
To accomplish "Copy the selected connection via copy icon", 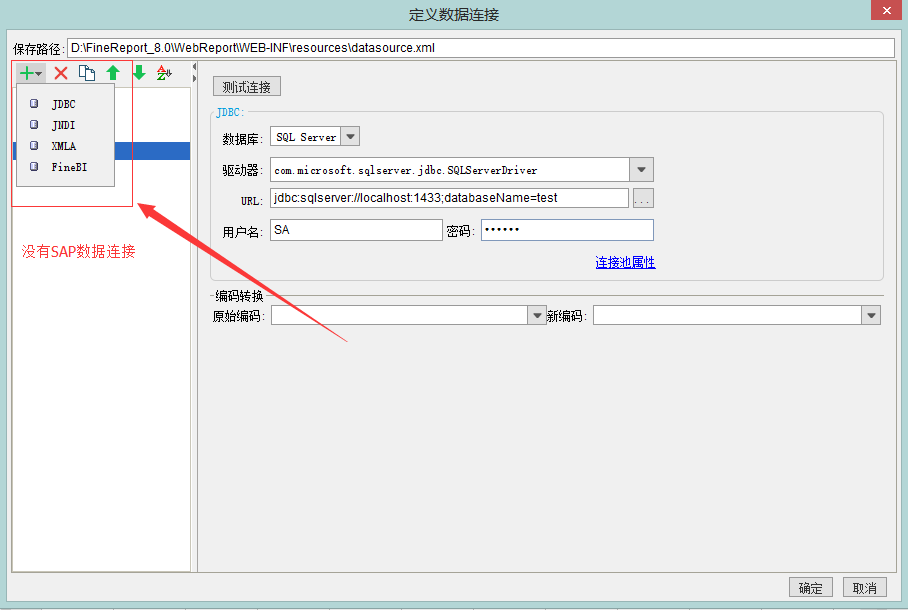I will (x=87, y=73).
